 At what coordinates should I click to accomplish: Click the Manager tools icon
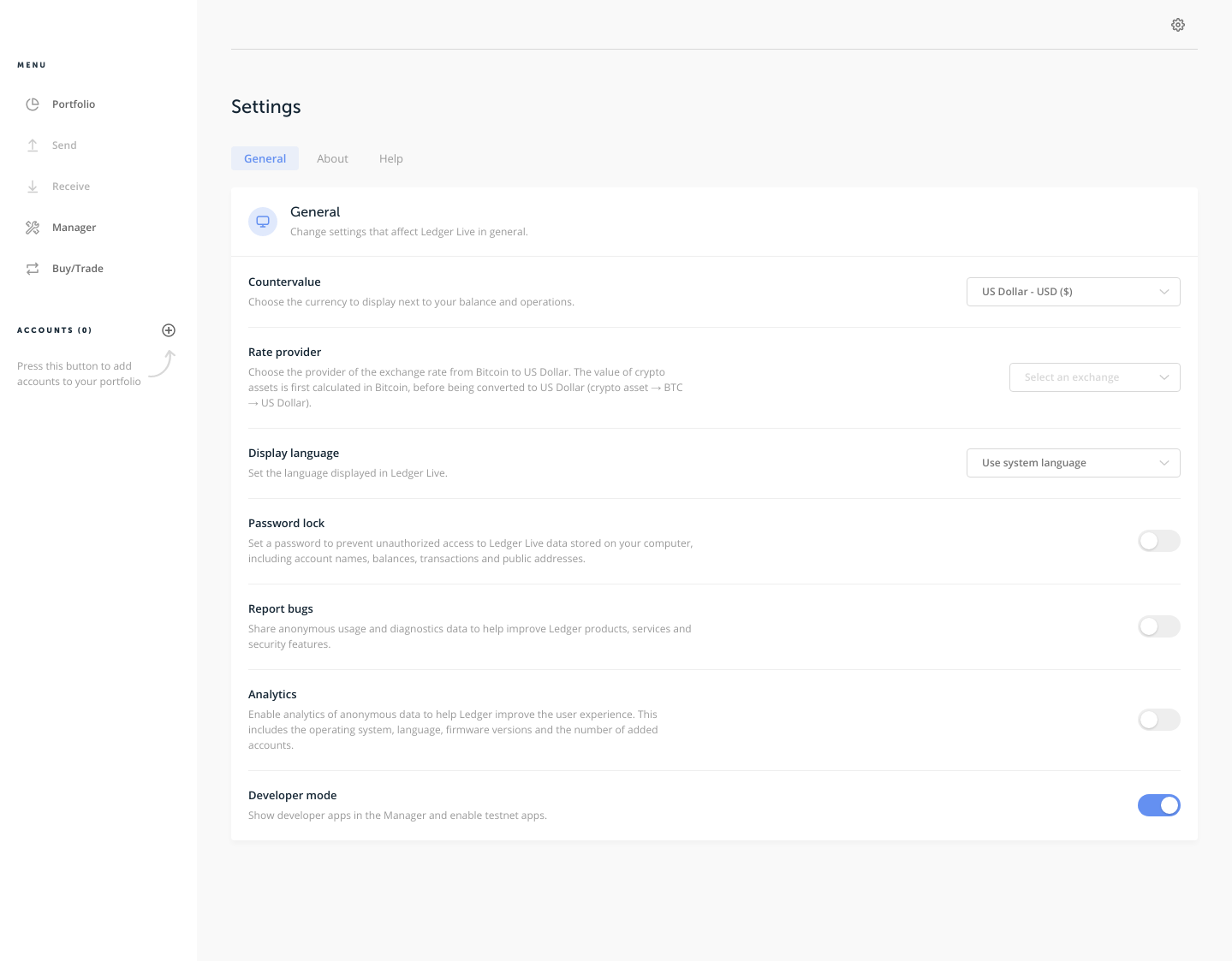(33, 228)
